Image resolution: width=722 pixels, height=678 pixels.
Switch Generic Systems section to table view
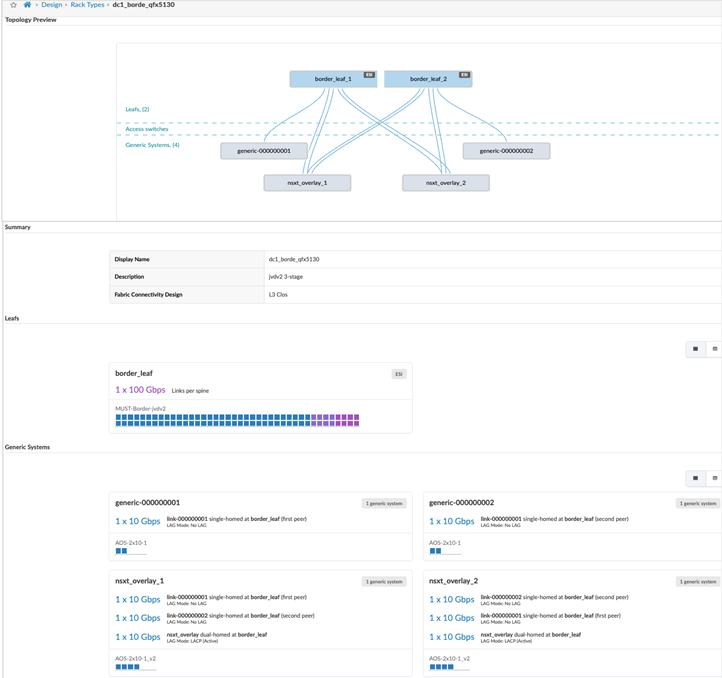pyautogui.click(x=714, y=478)
